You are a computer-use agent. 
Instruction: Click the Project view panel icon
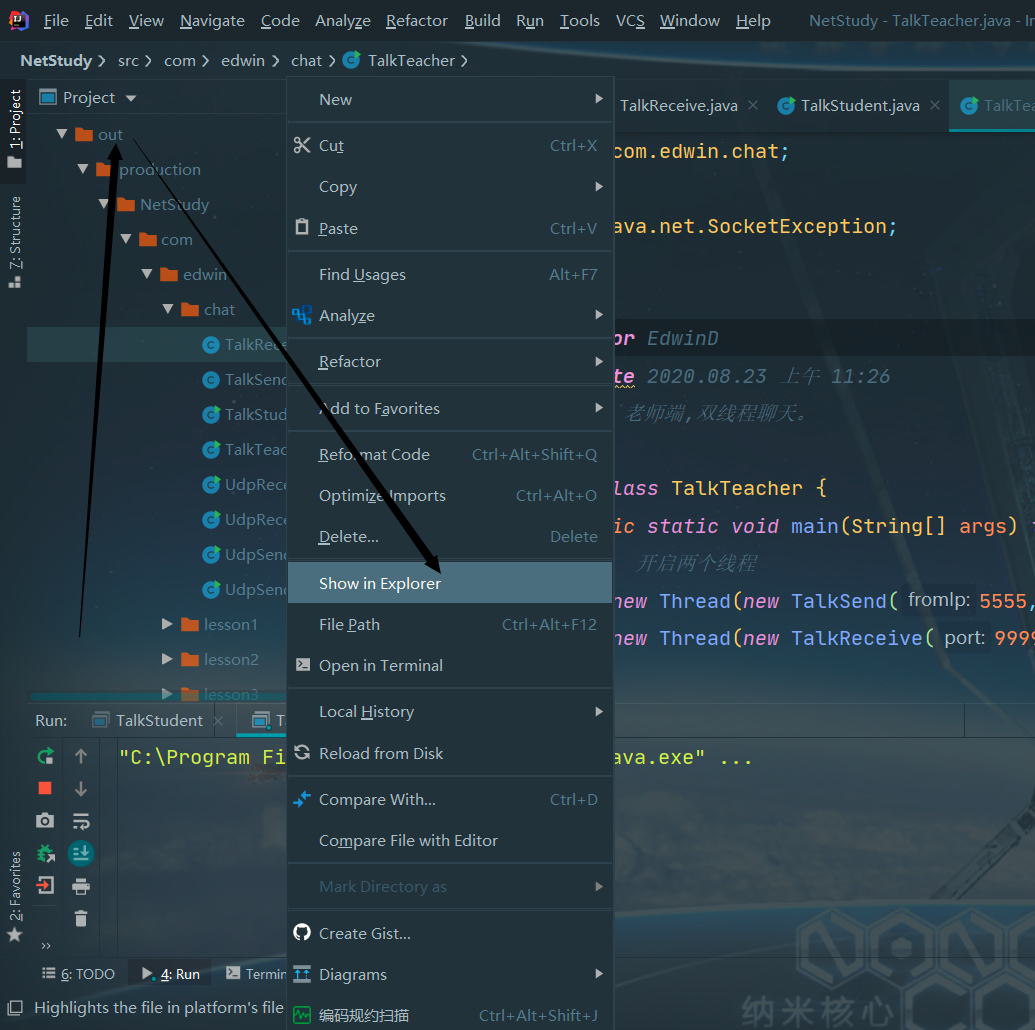[48, 98]
